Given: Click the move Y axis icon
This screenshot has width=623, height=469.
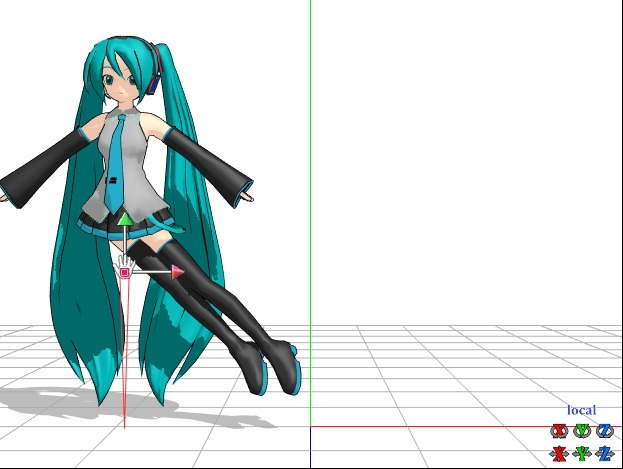Looking at the screenshot, I should coord(582,453).
